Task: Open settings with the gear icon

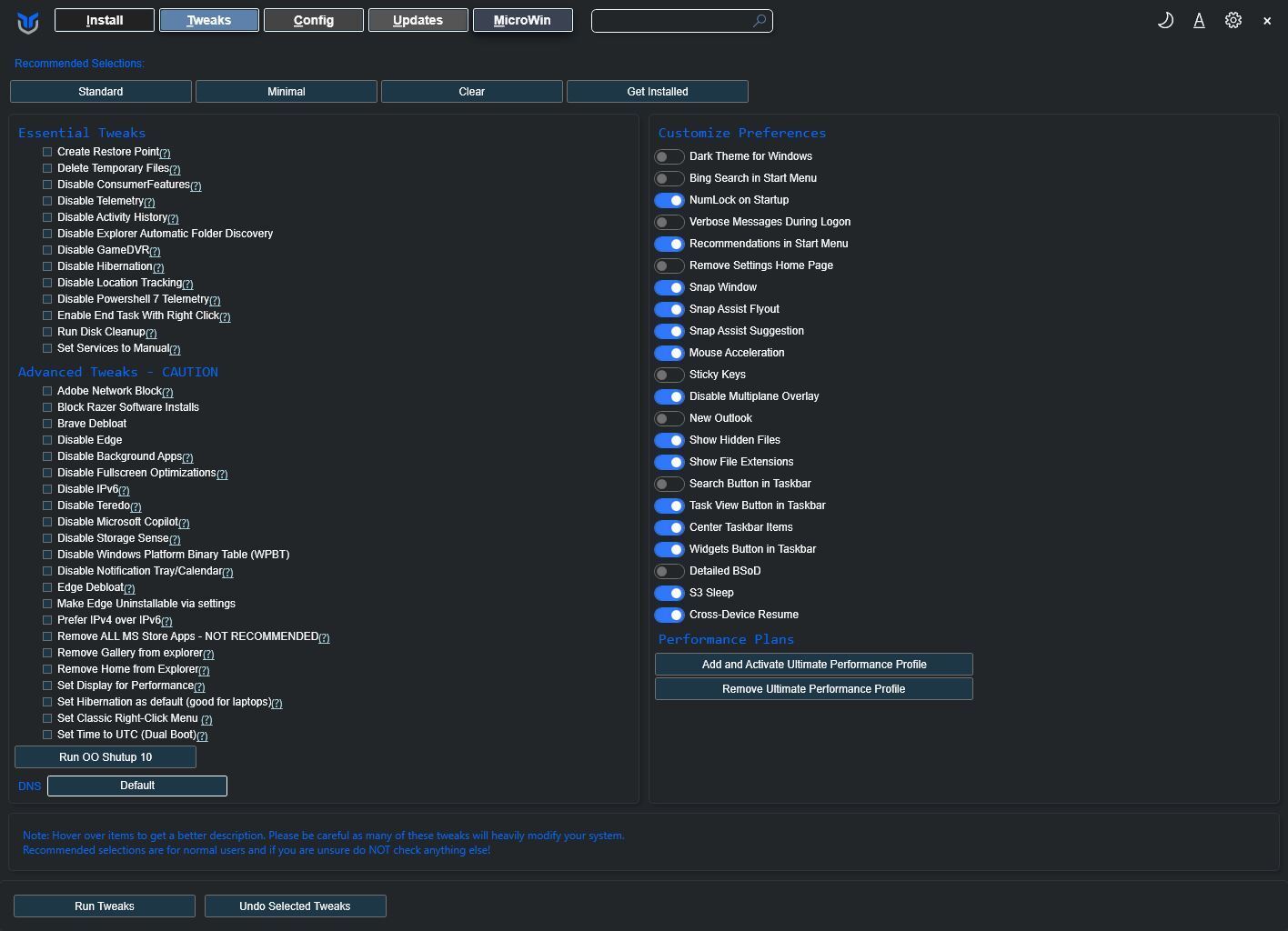Action: 1233,20
